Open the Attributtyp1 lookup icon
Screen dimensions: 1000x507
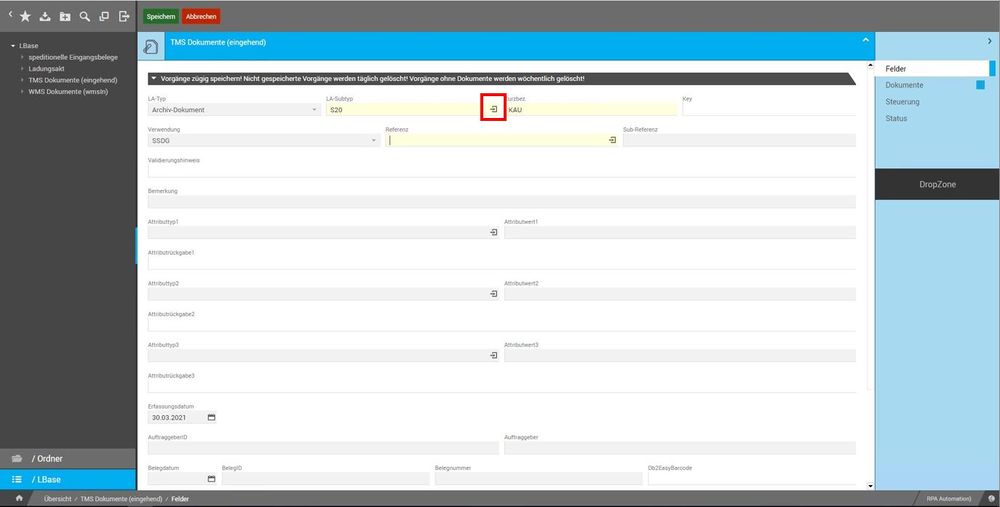click(x=494, y=233)
